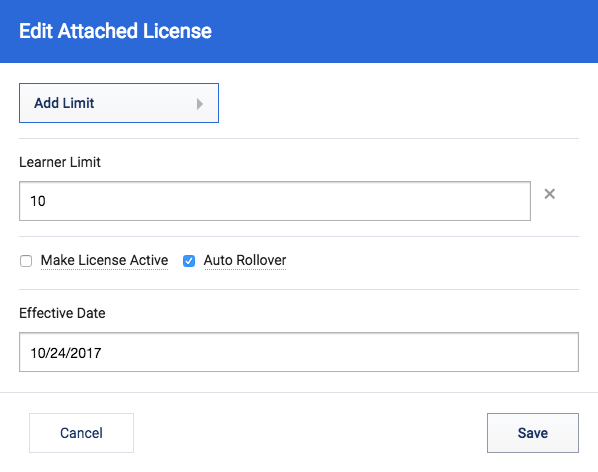Screen dimensions: 598x472
Task: Focus the Learner Limit input field
Action: pos(275,201)
